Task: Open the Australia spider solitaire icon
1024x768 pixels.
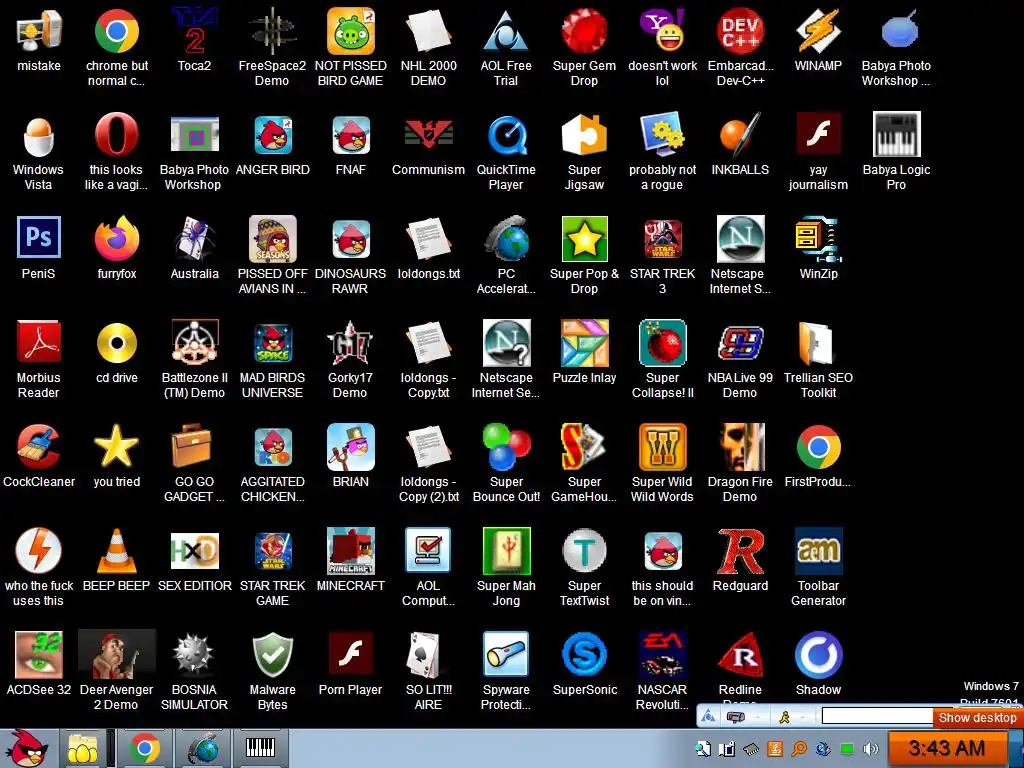Action: pyautogui.click(x=194, y=239)
